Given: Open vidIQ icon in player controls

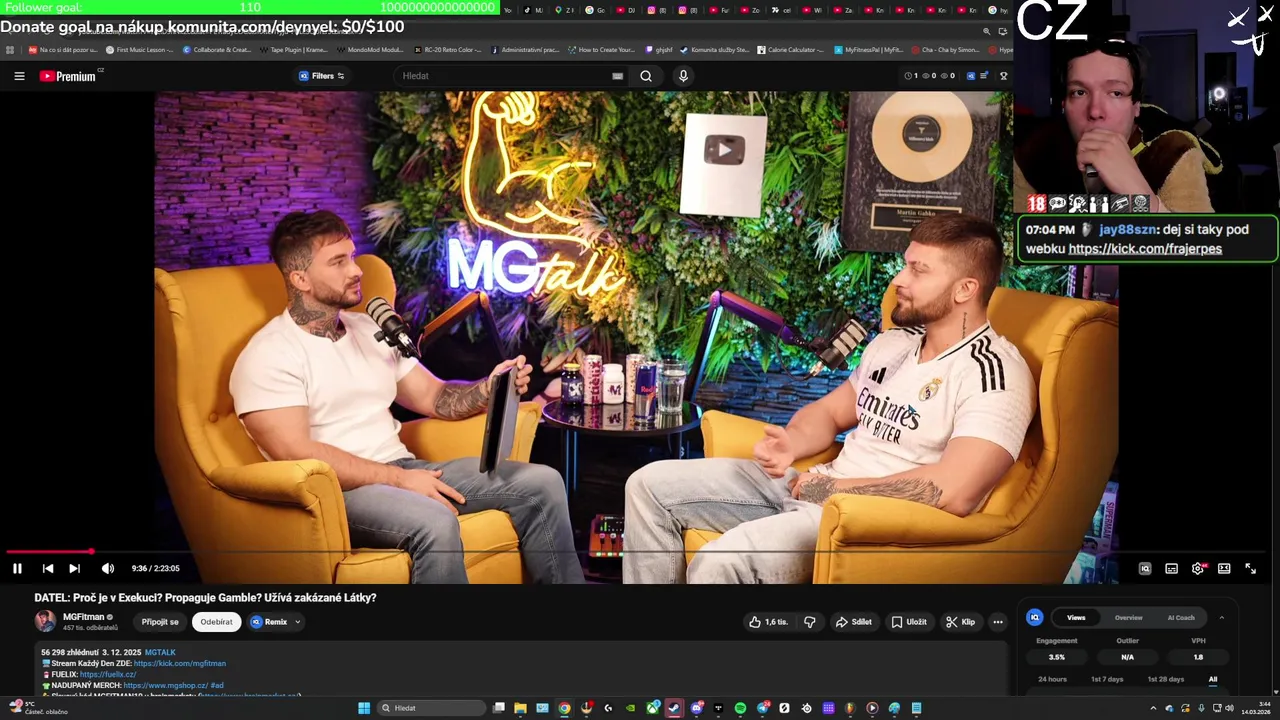Looking at the screenshot, I should point(1145,568).
